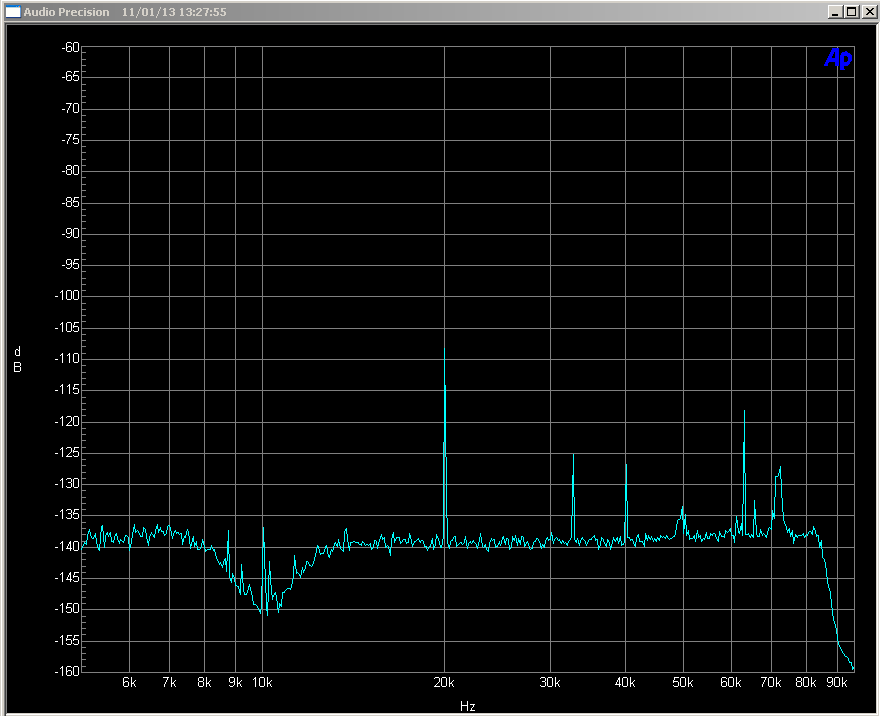Close the Audio Precision graph window

(869, 12)
